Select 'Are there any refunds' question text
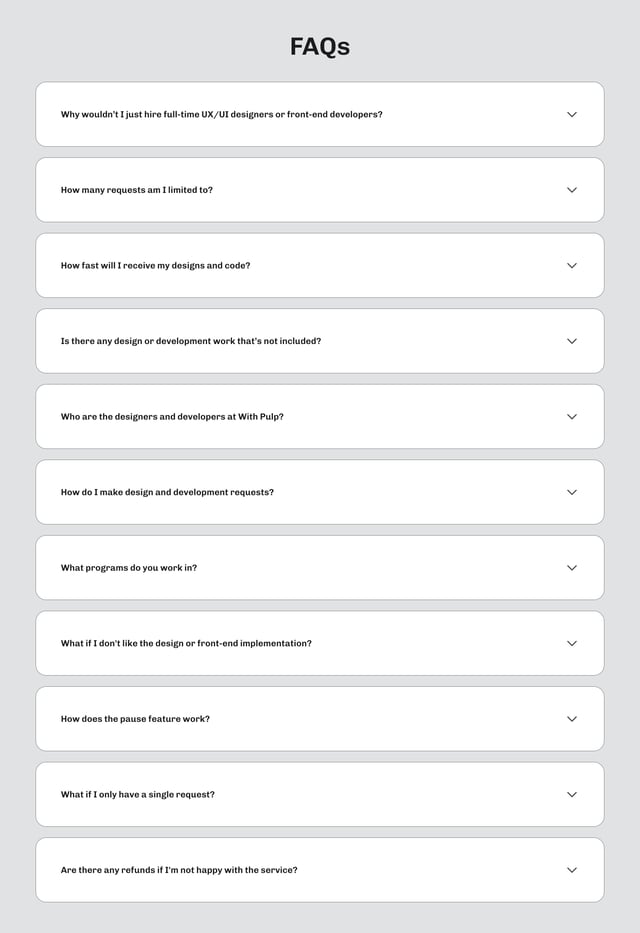This screenshot has height=933, width=640. (x=179, y=870)
